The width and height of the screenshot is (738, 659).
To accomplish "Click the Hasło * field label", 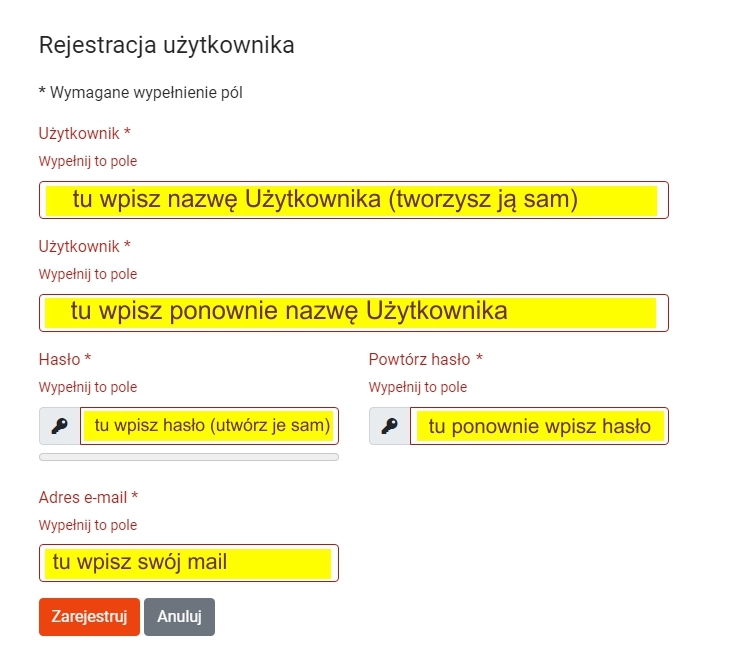I will pyautogui.click(x=65, y=360).
